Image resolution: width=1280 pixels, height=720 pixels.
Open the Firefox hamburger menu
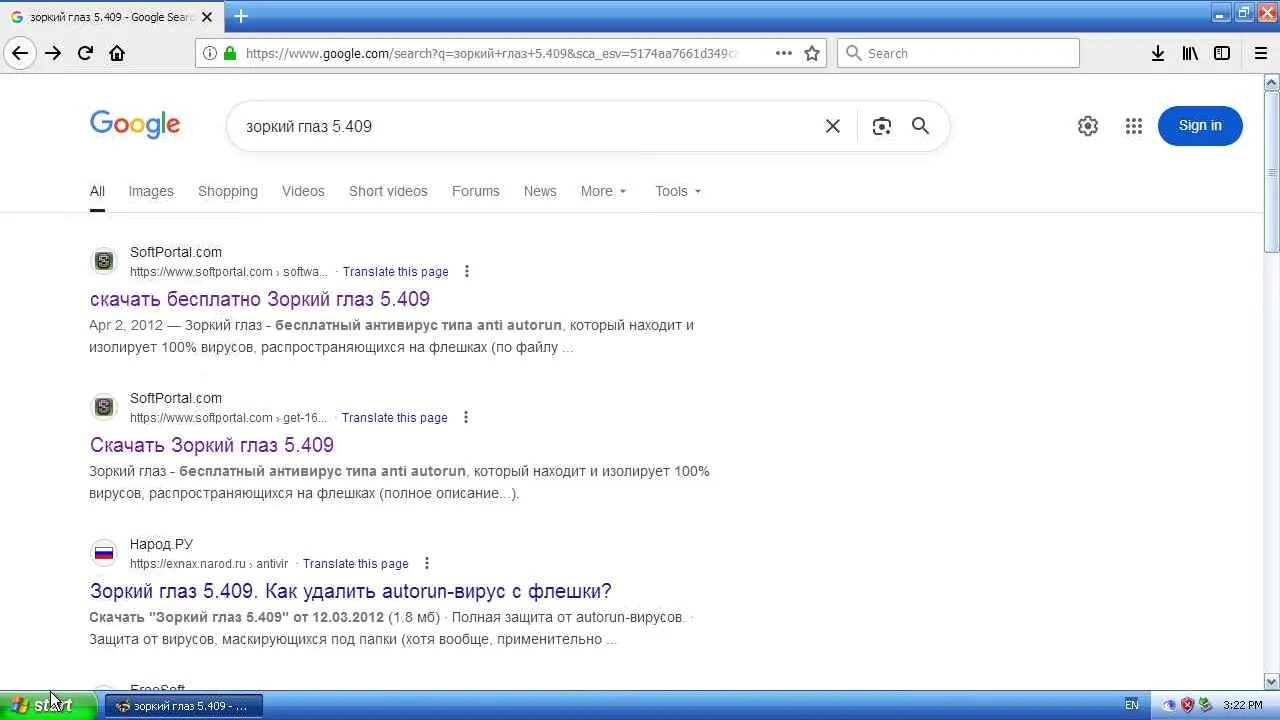pyautogui.click(x=1260, y=53)
